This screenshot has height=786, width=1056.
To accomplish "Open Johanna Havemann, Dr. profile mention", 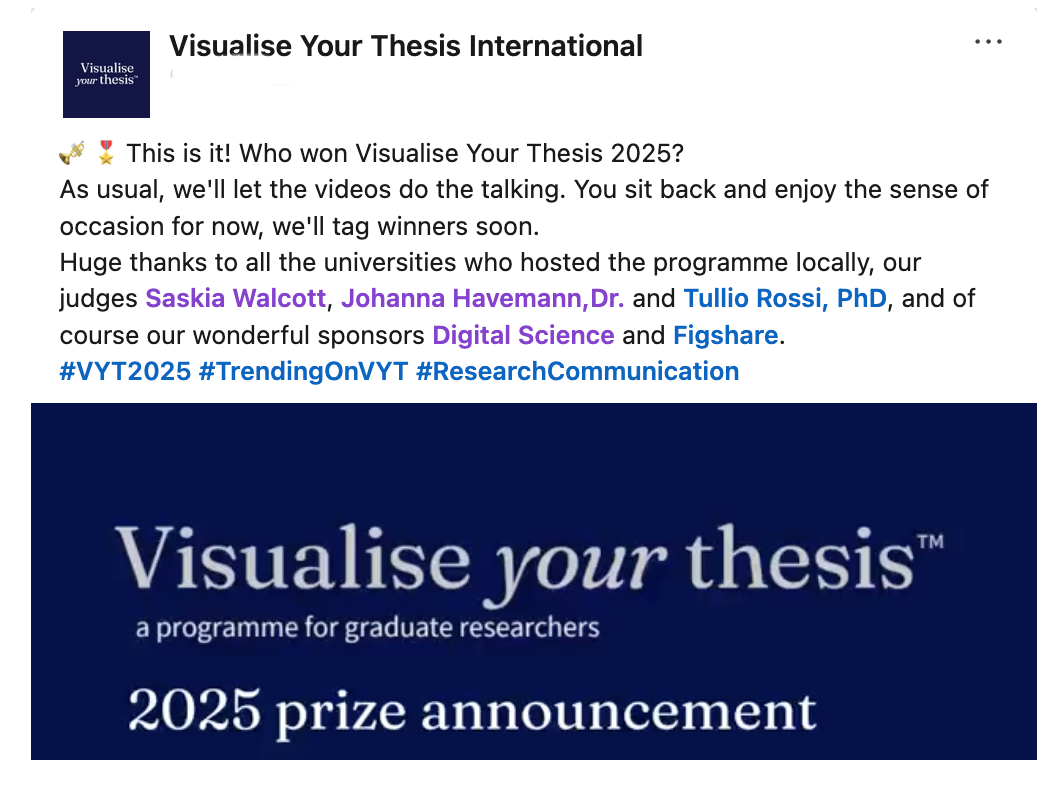I will 483,299.
